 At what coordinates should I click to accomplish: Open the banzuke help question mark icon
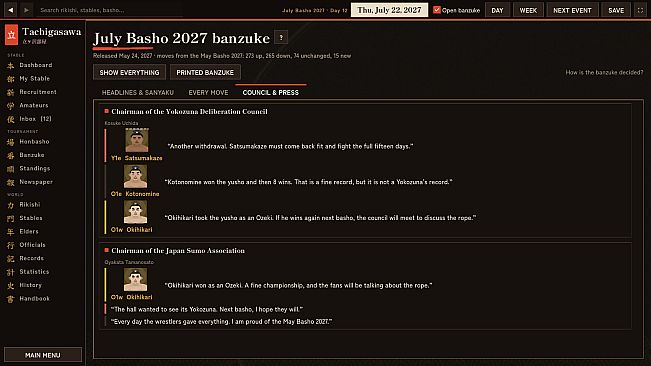[281, 37]
